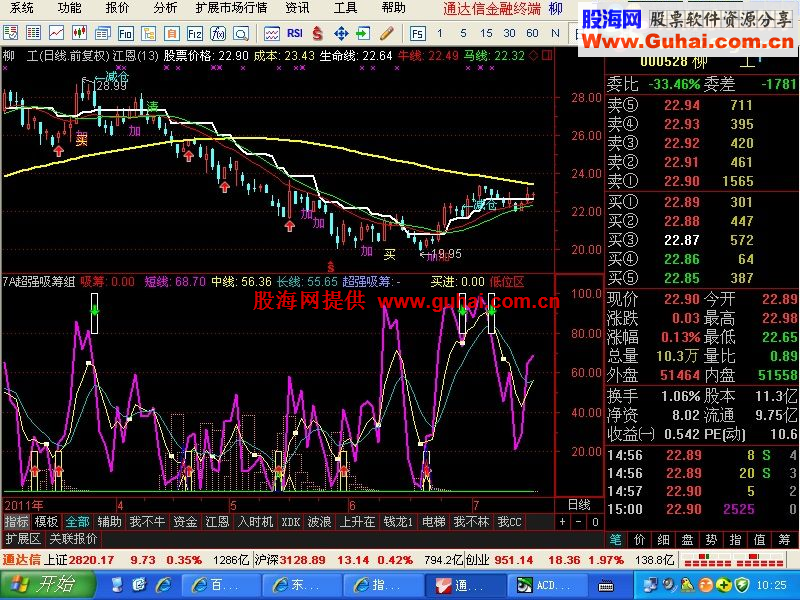Click the red S icon in toolbar
The width and height of the screenshot is (800, 600).
coord(317,33)
